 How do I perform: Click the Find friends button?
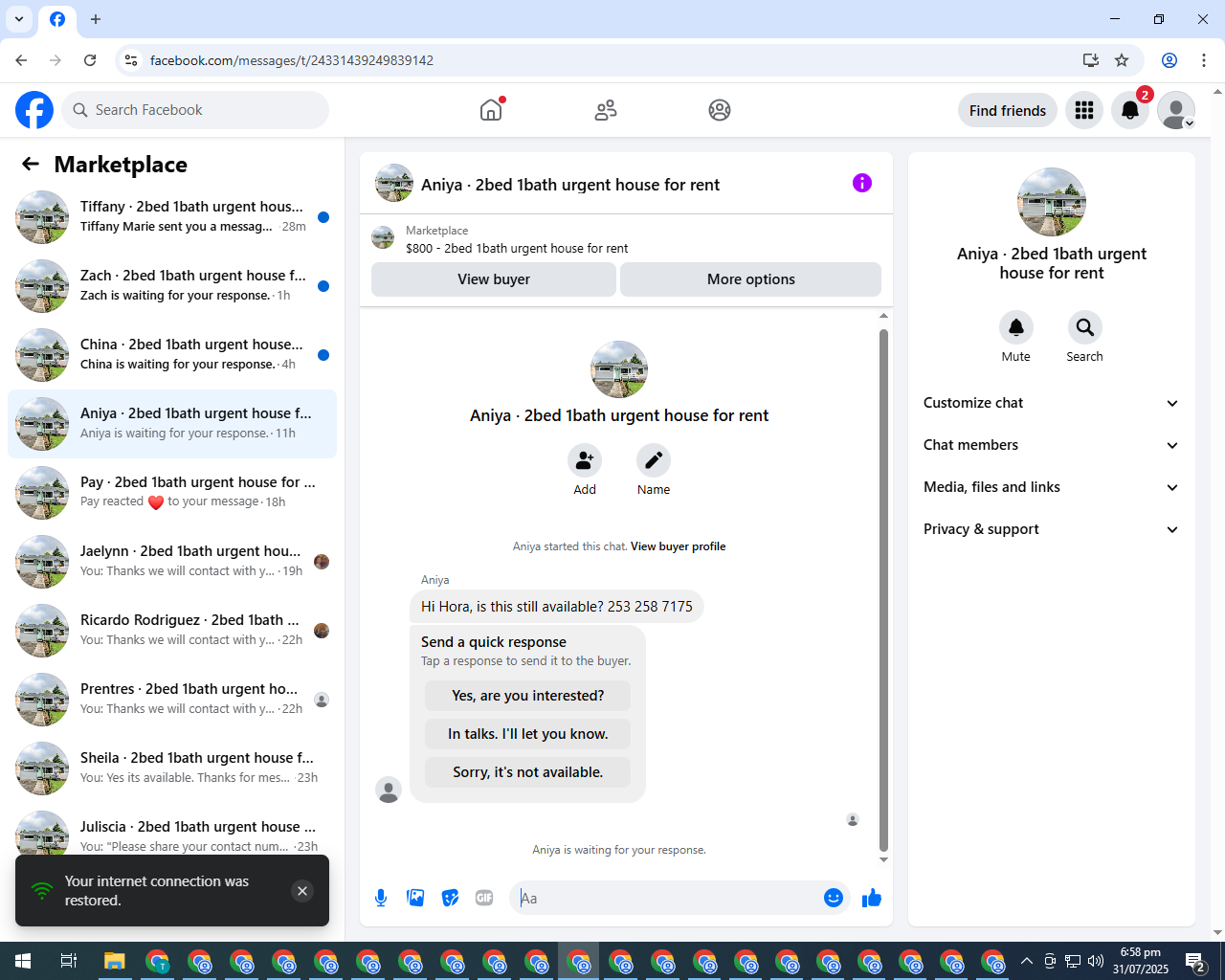pyautogui.click(x=1008, y=110)
